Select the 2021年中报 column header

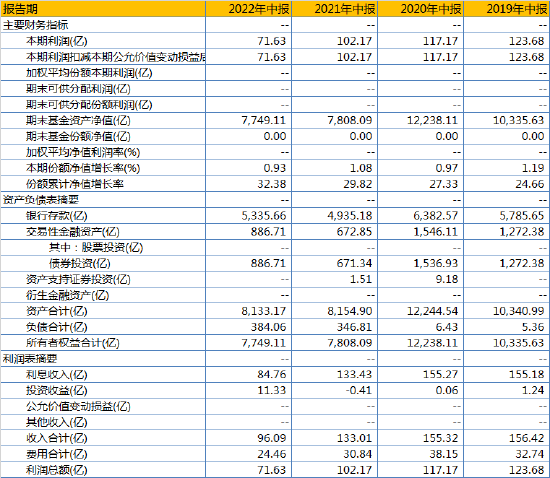[x=335, y=9]
